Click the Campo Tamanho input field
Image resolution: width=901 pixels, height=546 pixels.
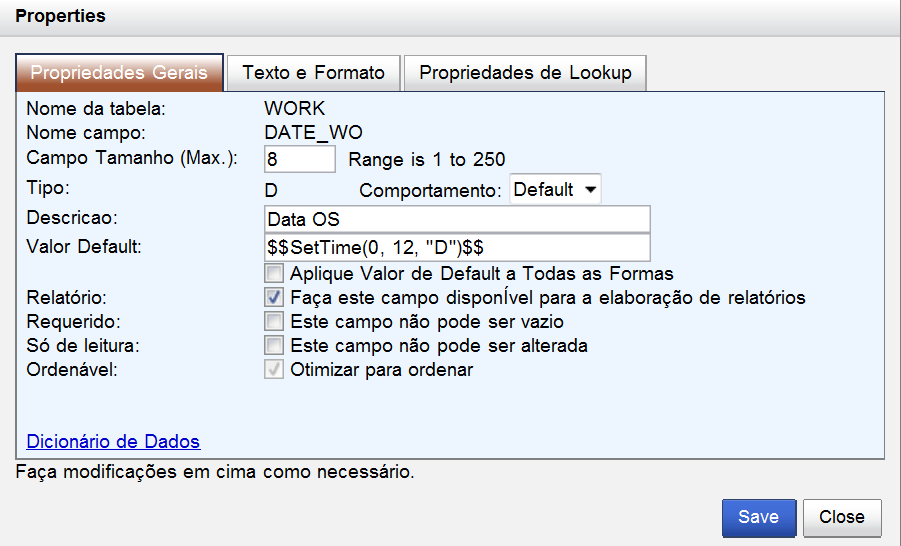[300, 159]
